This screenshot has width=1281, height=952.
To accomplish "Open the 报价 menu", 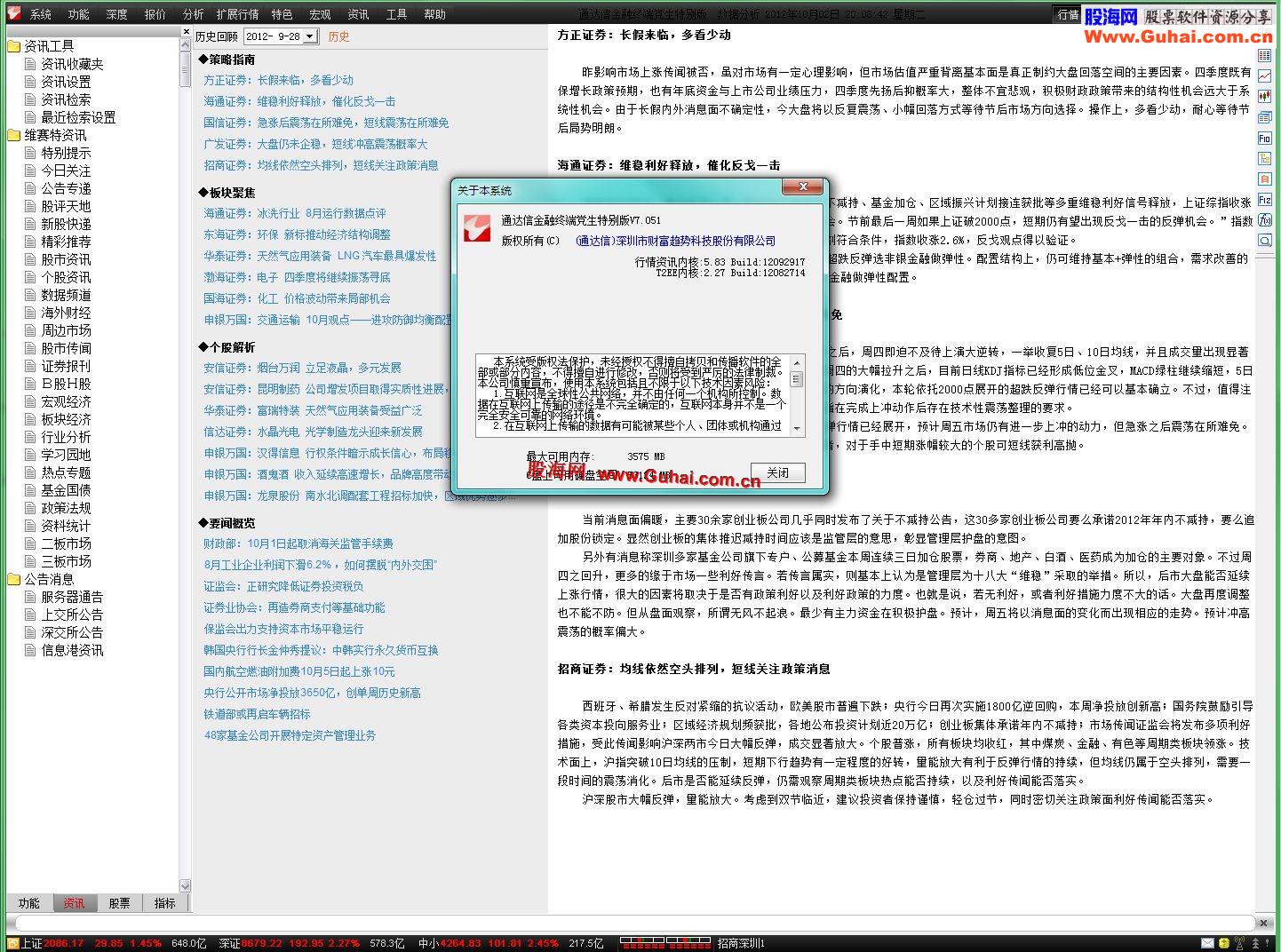I will (x=155, y=14).
